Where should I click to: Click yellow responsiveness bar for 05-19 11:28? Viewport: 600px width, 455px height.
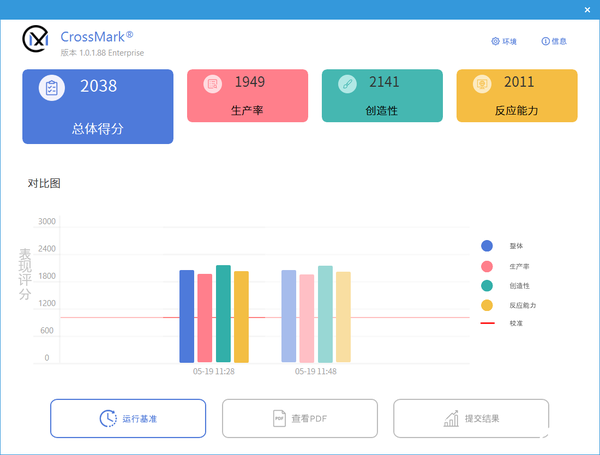[241, 317]
